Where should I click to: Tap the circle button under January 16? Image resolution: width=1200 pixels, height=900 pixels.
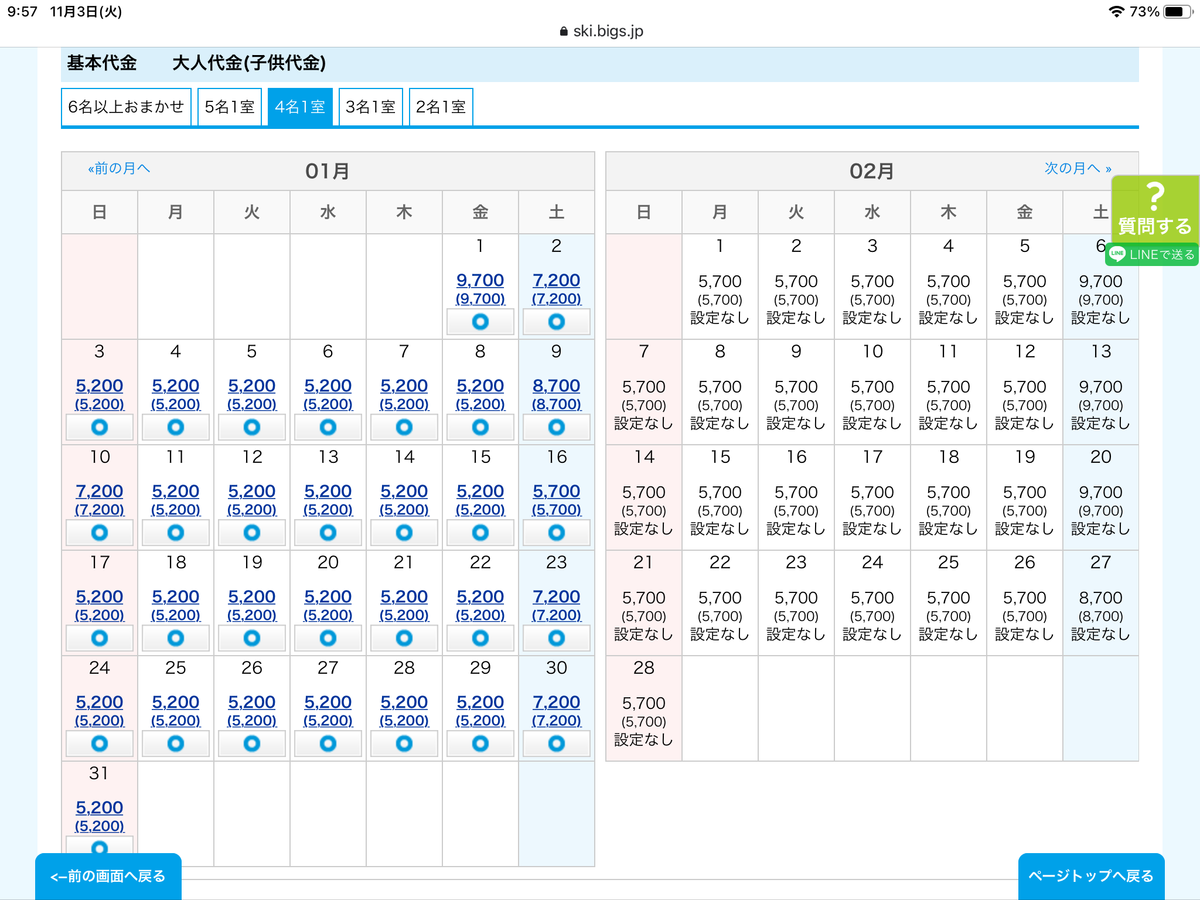pyautogui.click(x=556, y=533)
